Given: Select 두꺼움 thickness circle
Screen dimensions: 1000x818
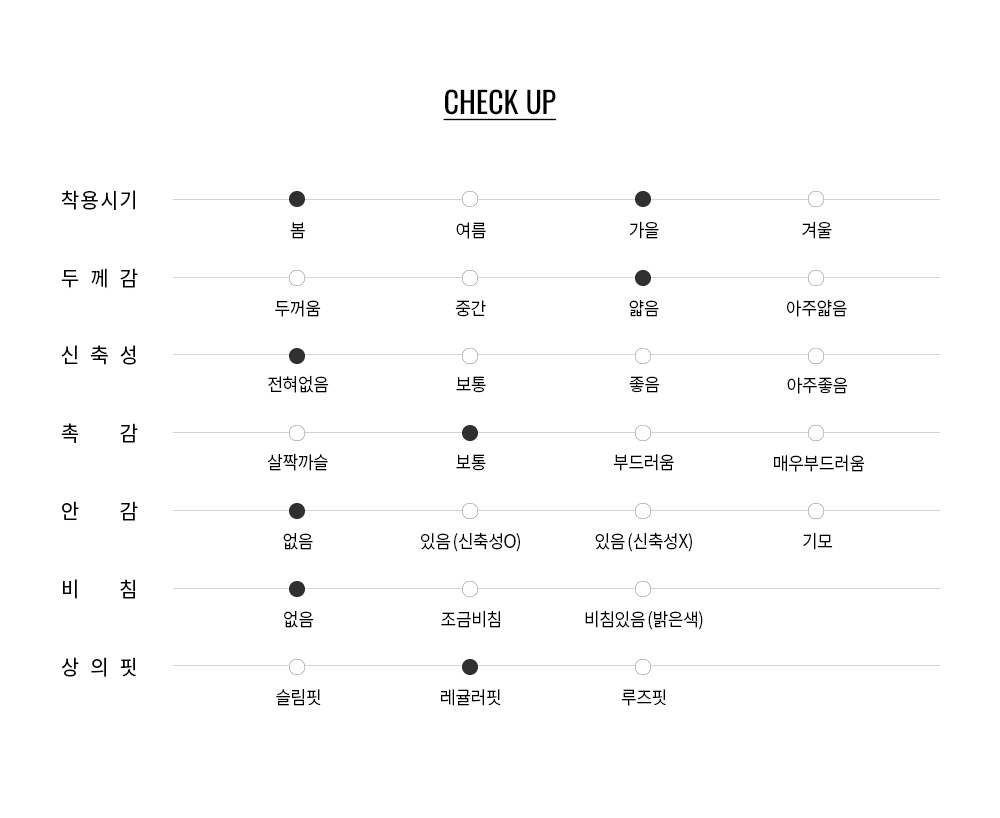Looking at the screenshot, I should click(x=297, y=278).
